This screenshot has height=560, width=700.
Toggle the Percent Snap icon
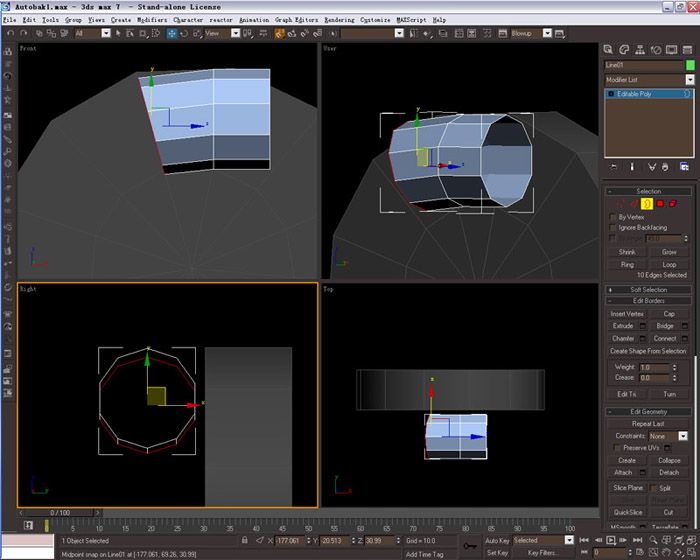pos(305,33)
